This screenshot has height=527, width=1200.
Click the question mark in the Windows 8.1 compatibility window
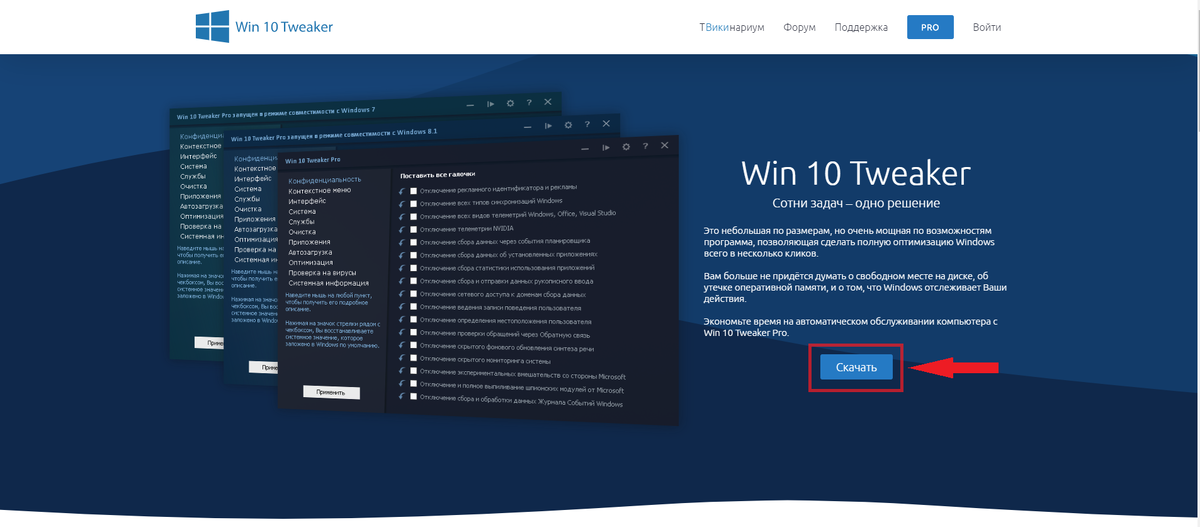pos(587,125)
